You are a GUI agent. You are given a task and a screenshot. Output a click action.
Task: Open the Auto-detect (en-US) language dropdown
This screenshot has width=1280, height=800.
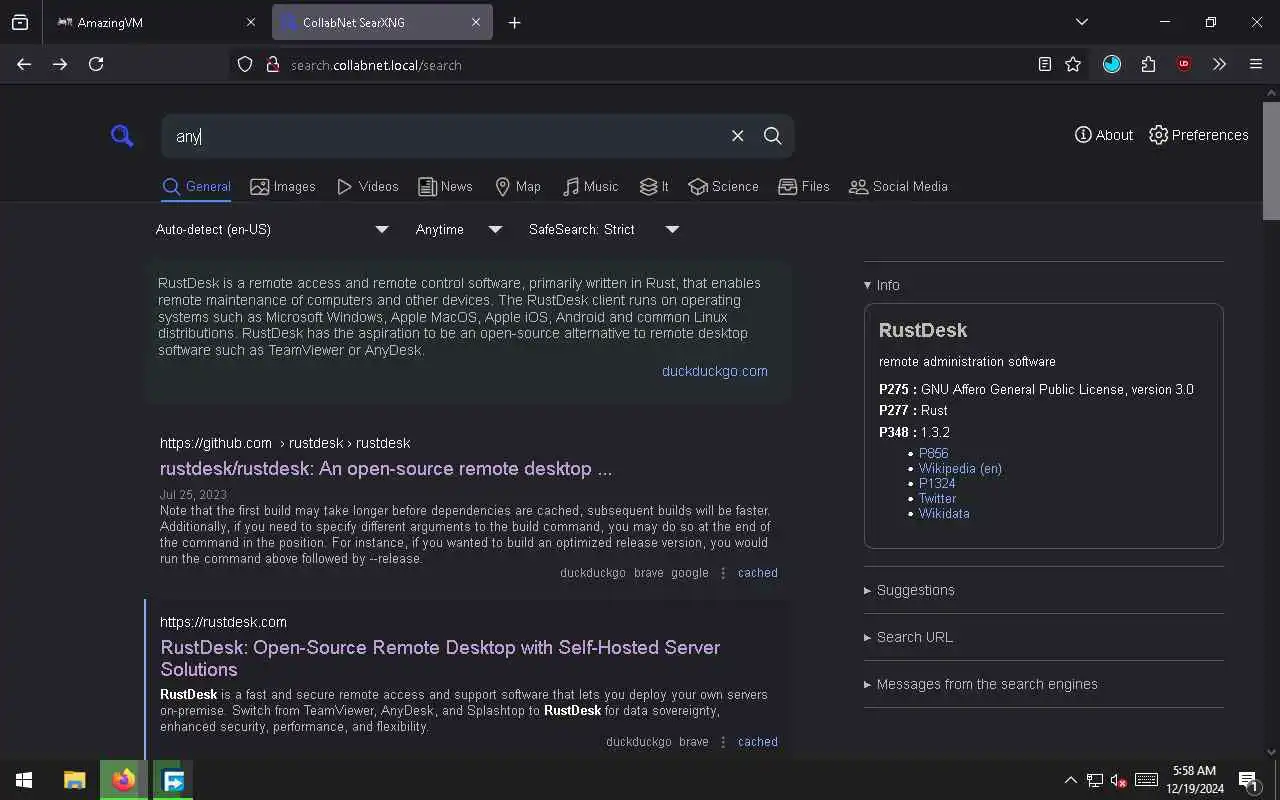click(x=272, y=229)
